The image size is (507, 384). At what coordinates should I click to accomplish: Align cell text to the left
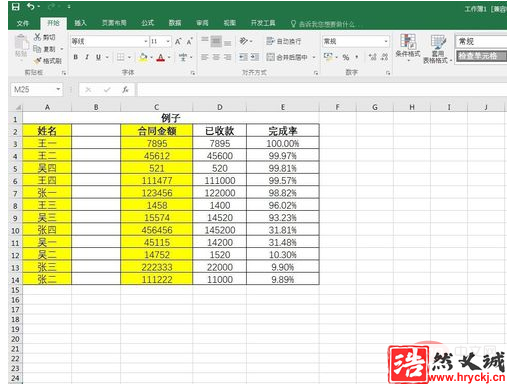point(205,57)
